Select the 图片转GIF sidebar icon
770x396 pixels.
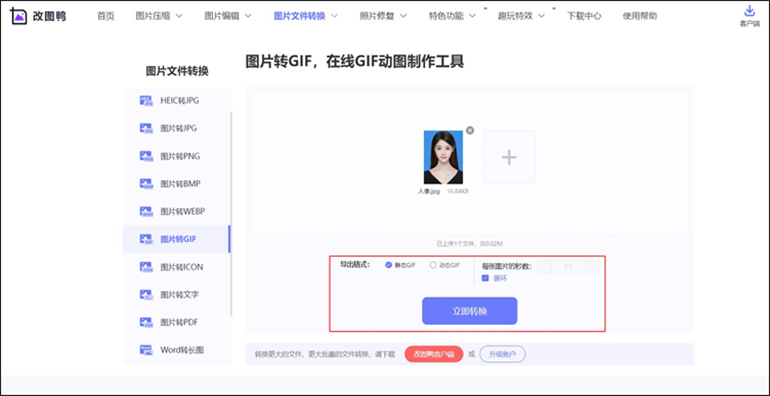point(146,239)
